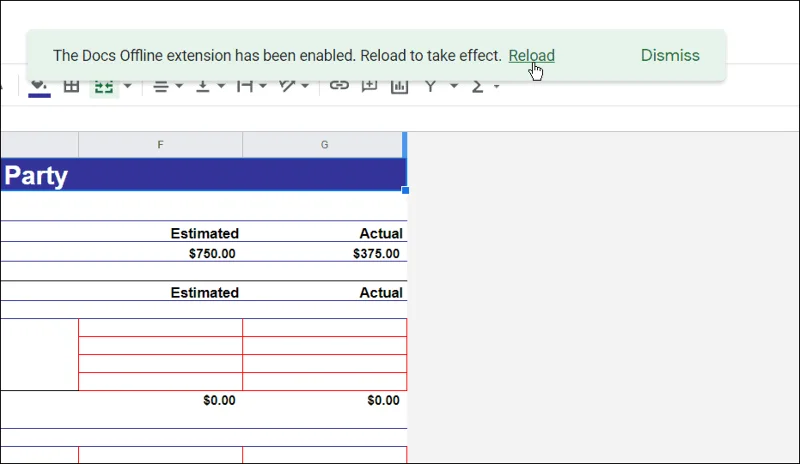This screenshot has height=464, width=800.
Task: Expand the text rotation dropdown arrow
Action: (305, 86)
